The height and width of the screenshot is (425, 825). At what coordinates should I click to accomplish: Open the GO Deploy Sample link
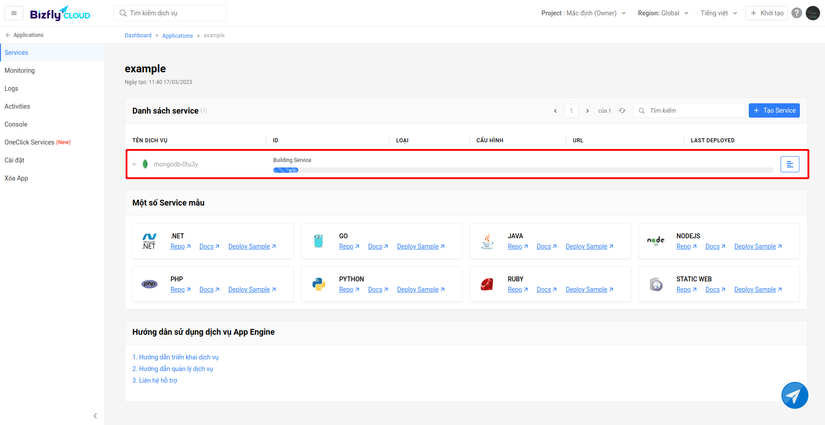click(421, 246)
